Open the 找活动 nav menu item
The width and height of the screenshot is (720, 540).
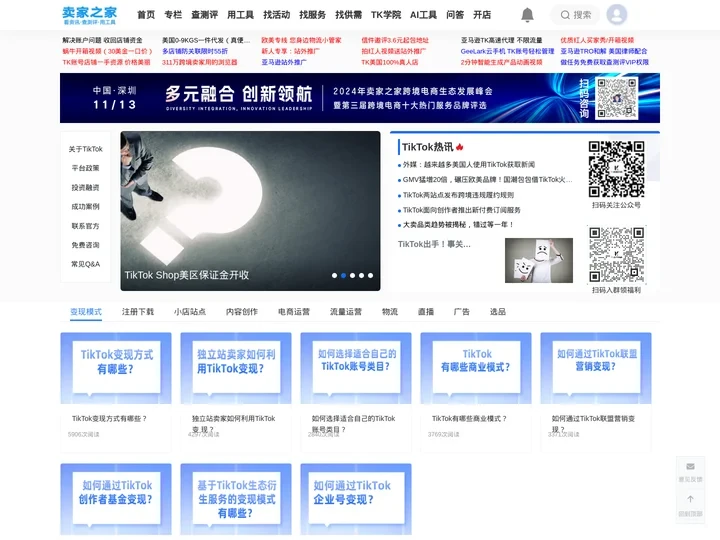(276, 15)
